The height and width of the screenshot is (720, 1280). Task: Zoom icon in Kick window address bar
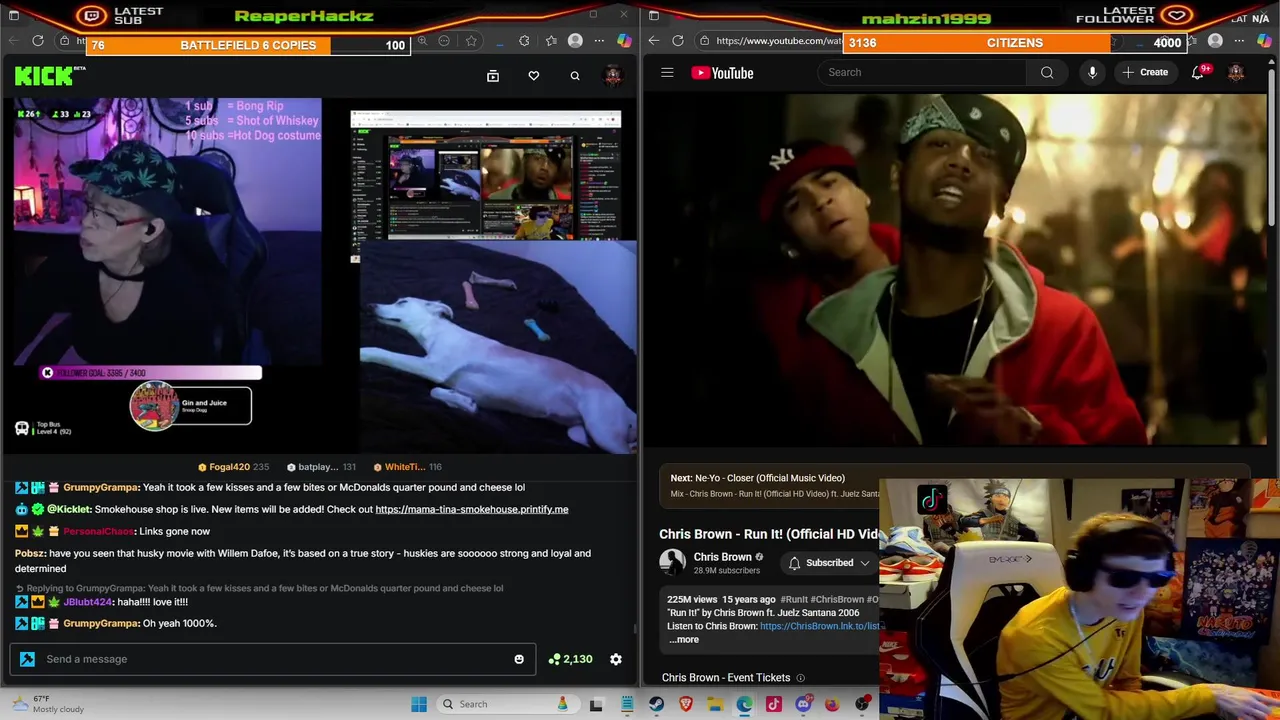pyautogui.click(x=422, y=41)
